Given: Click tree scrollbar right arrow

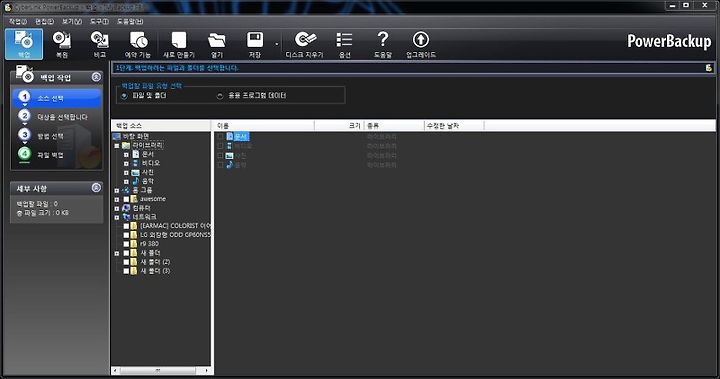Looking at the screenshot, I should (x=207, y=370).
